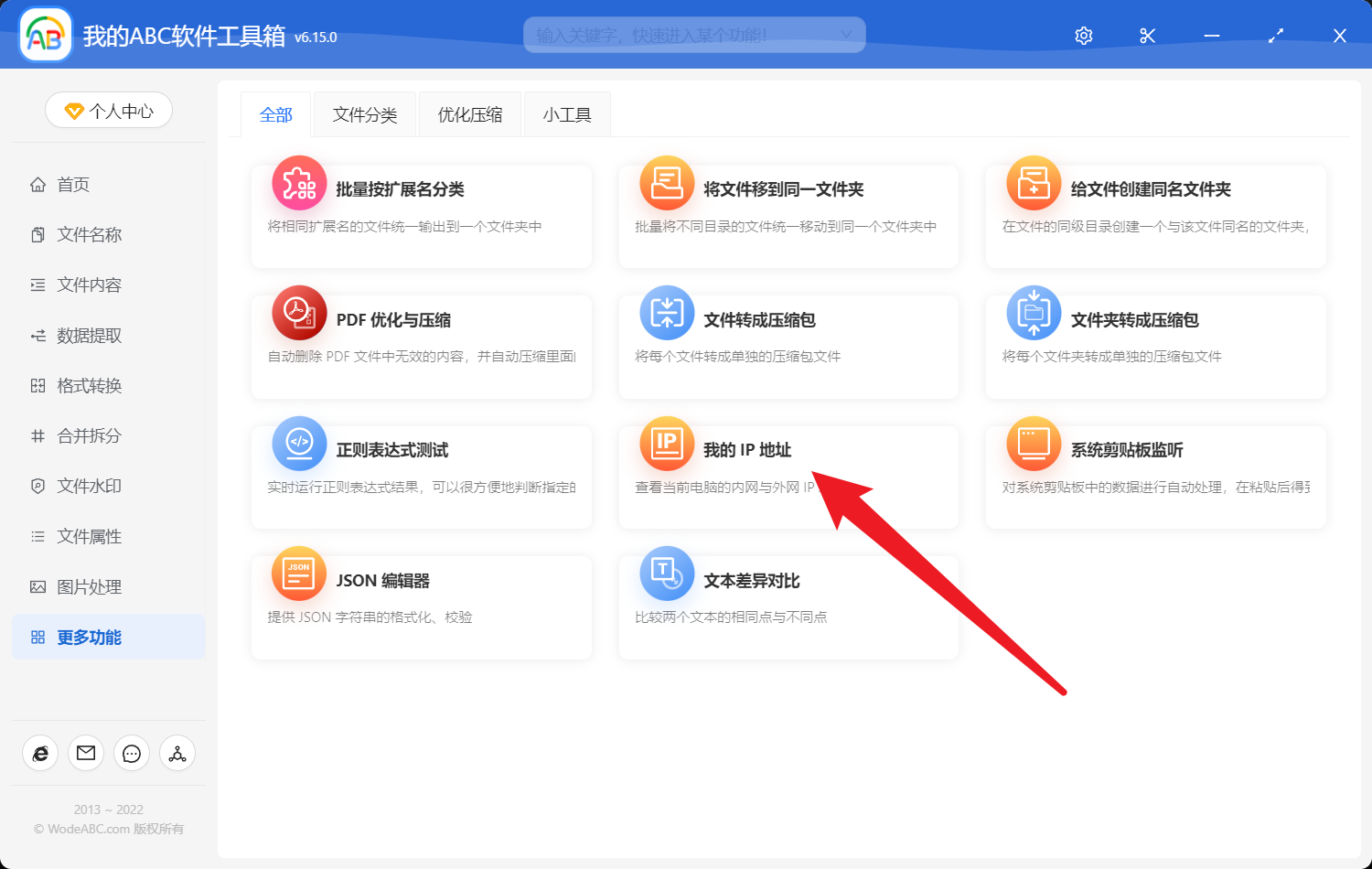Click the 2013 ~ 2022 footer text
The image size is (1372, 869).
(x=109, y=810)
